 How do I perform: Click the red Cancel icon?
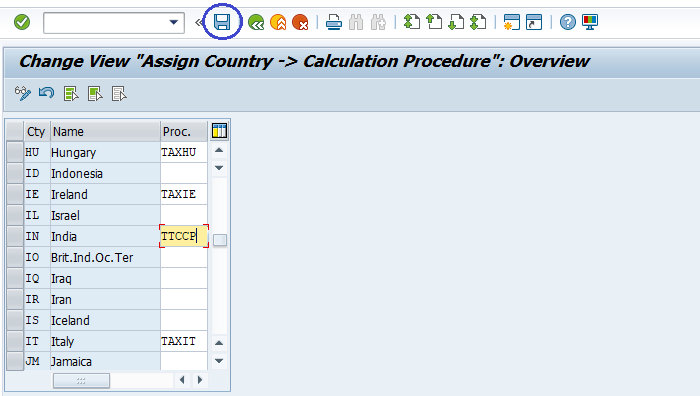[300, 22]
